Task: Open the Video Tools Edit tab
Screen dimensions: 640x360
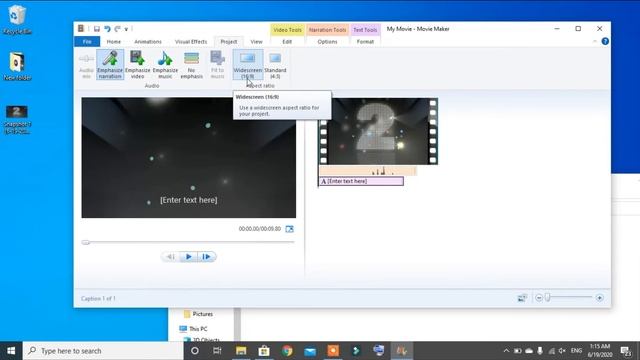Action: tap(287, 42)
